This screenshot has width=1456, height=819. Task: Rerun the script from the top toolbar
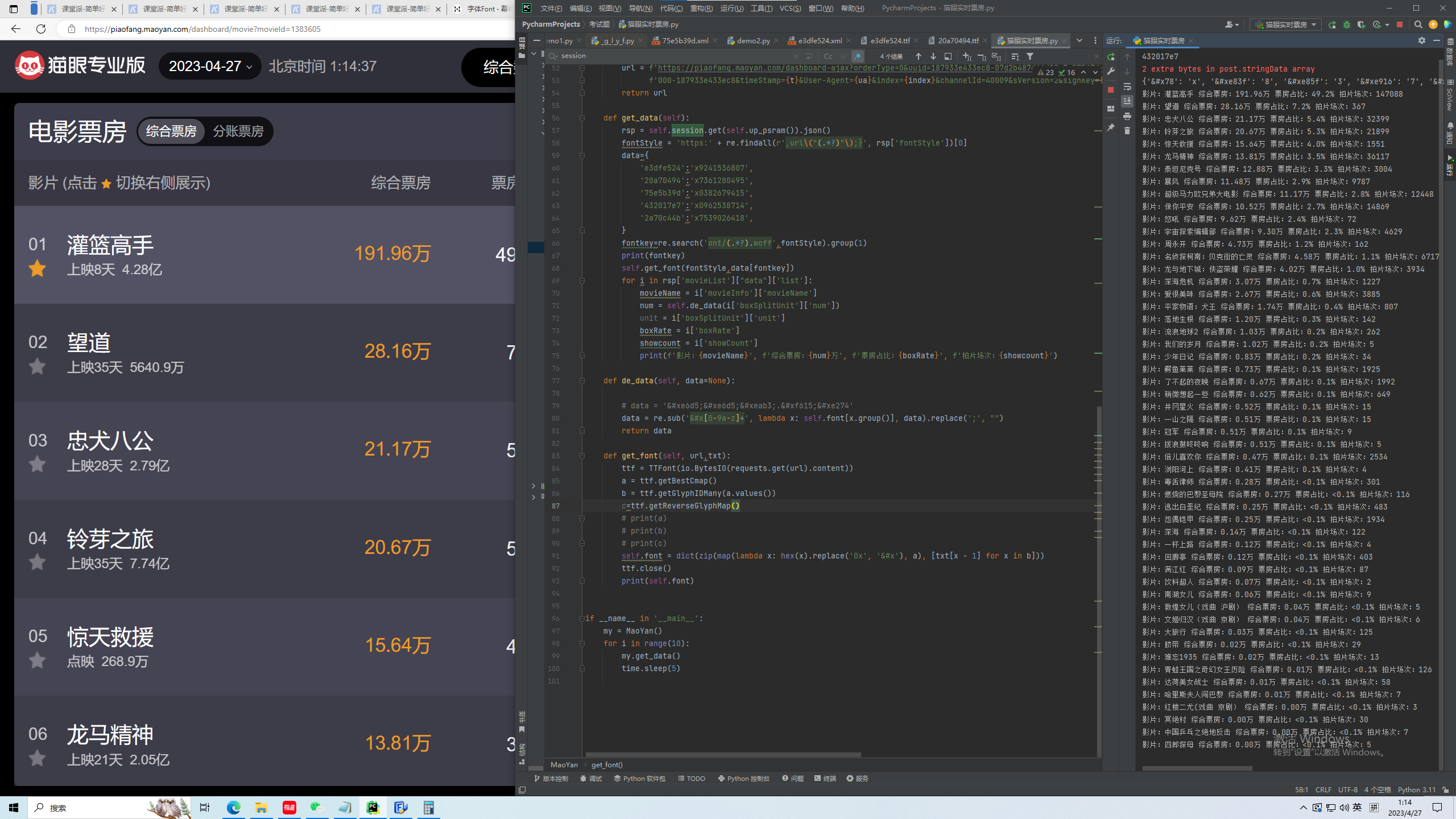click(x=1332, y=24)
